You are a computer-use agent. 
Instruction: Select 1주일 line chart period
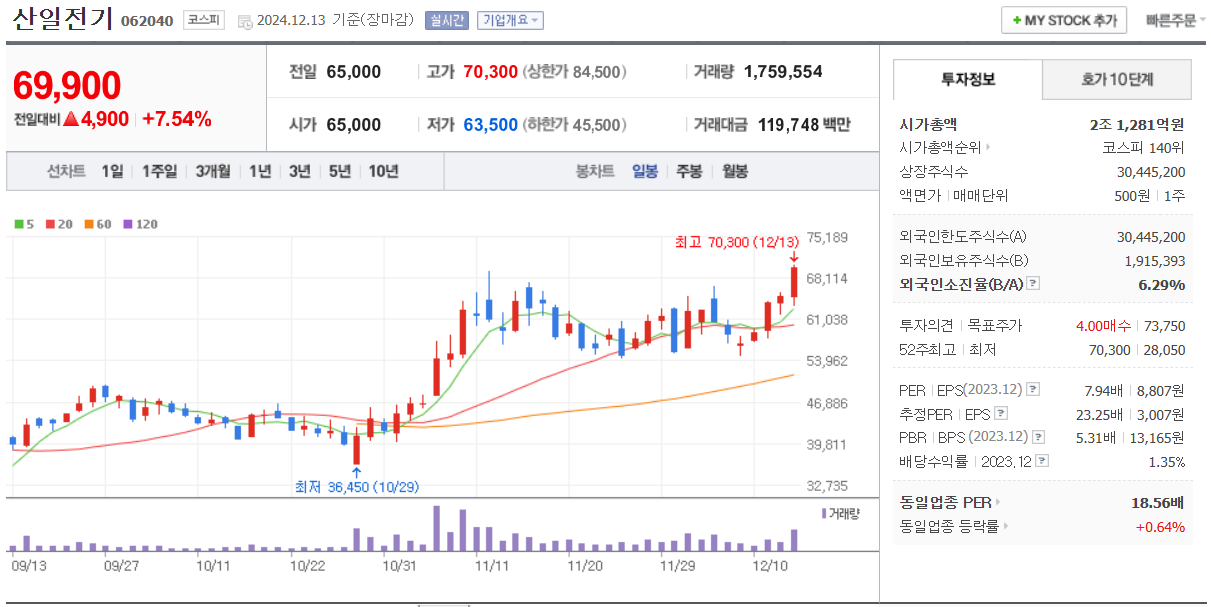(159, 171)
